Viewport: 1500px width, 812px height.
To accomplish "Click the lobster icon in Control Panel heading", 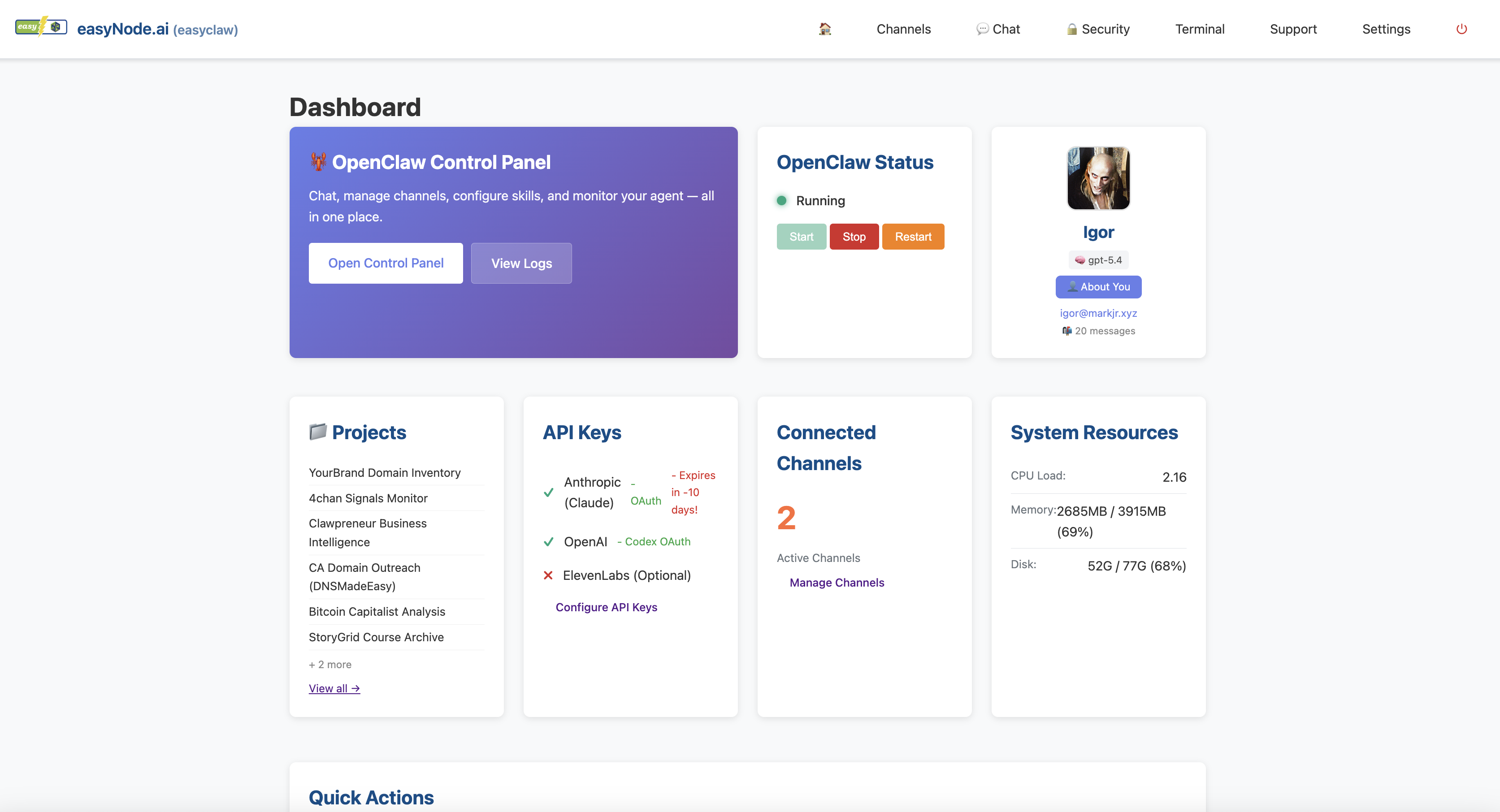I will (318, 162).
